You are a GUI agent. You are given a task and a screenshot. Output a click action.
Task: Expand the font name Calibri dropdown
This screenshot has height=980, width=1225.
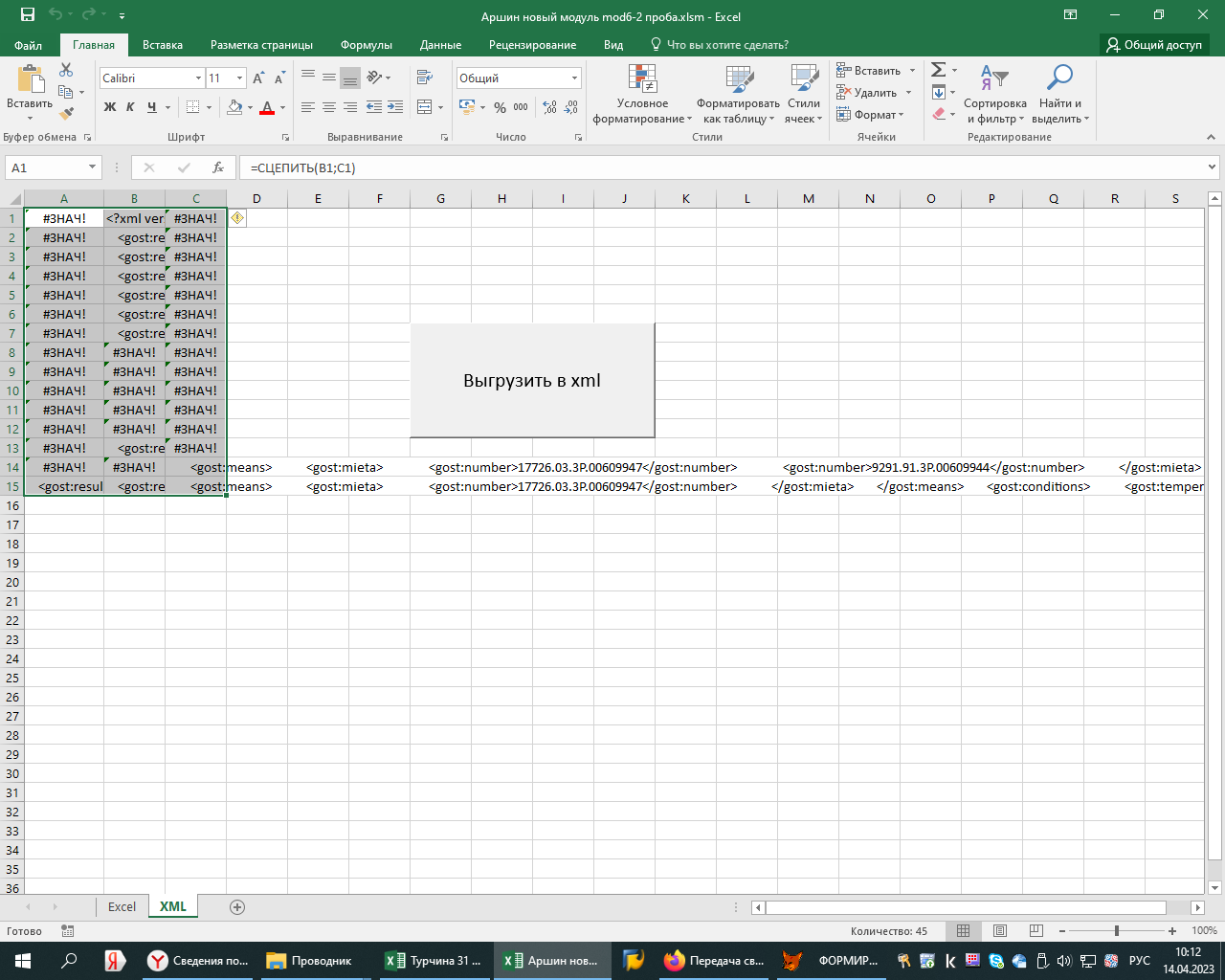(x=198, y=78)
